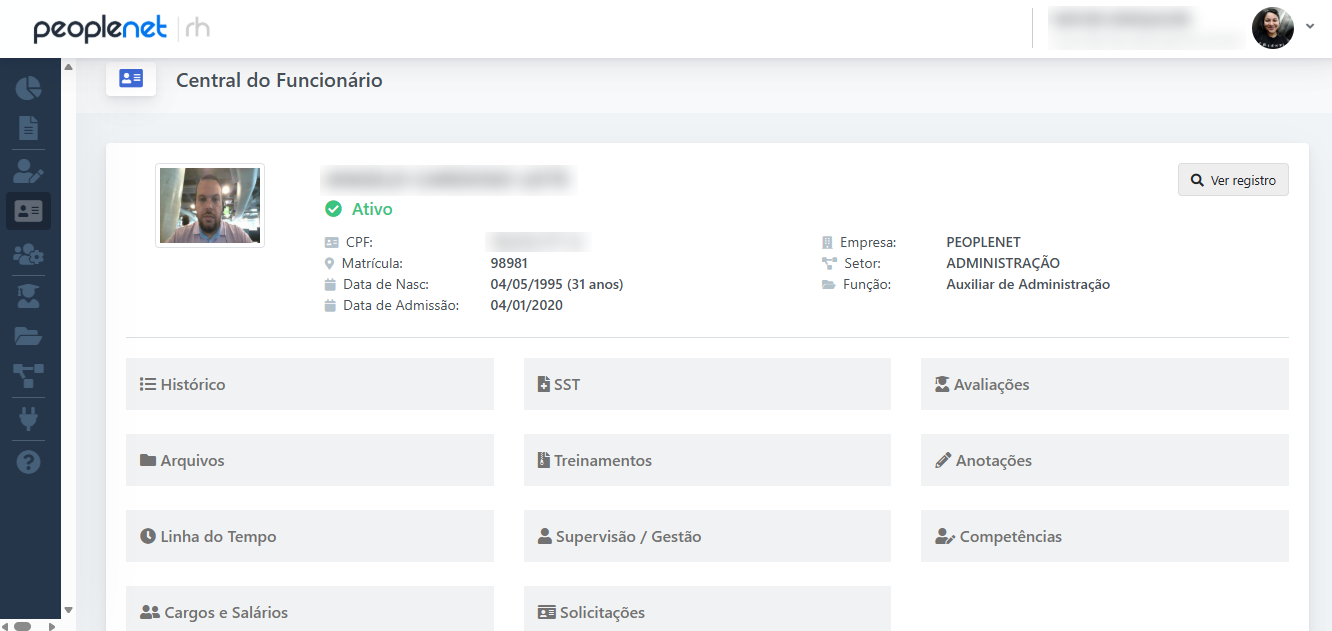Click the user avatar in top bar

point(1272,28)
